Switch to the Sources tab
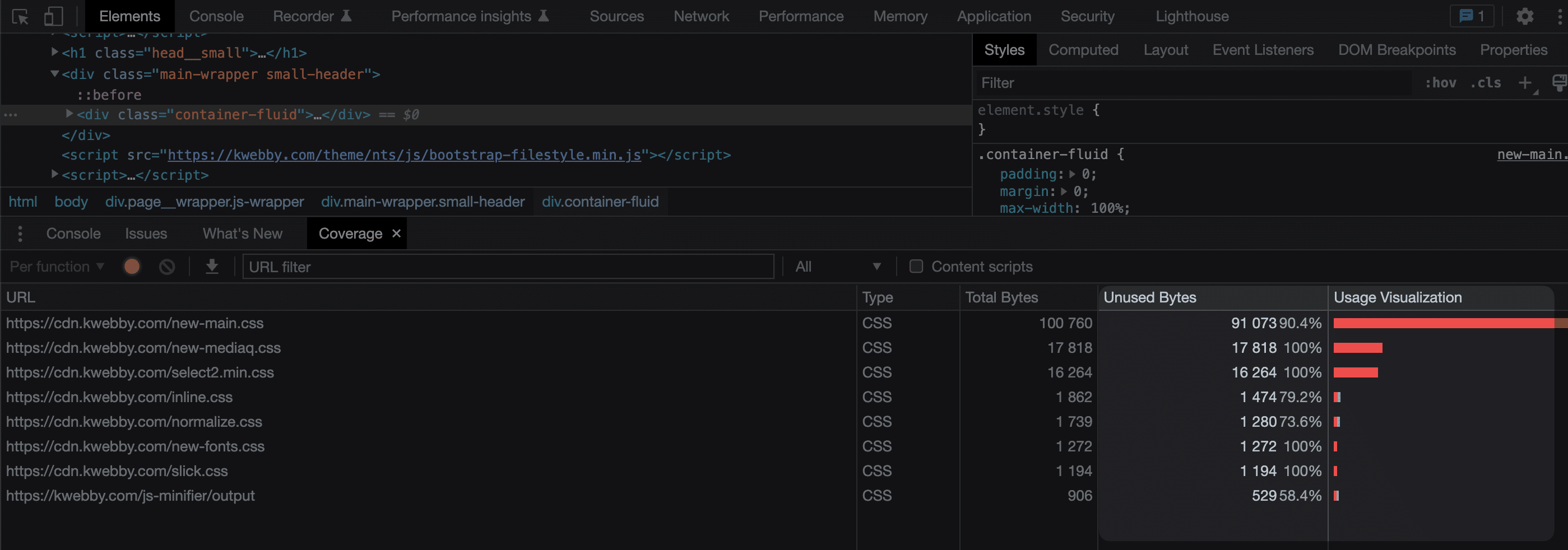This screenshot has height=550, width=1568. tap(616, 16)
